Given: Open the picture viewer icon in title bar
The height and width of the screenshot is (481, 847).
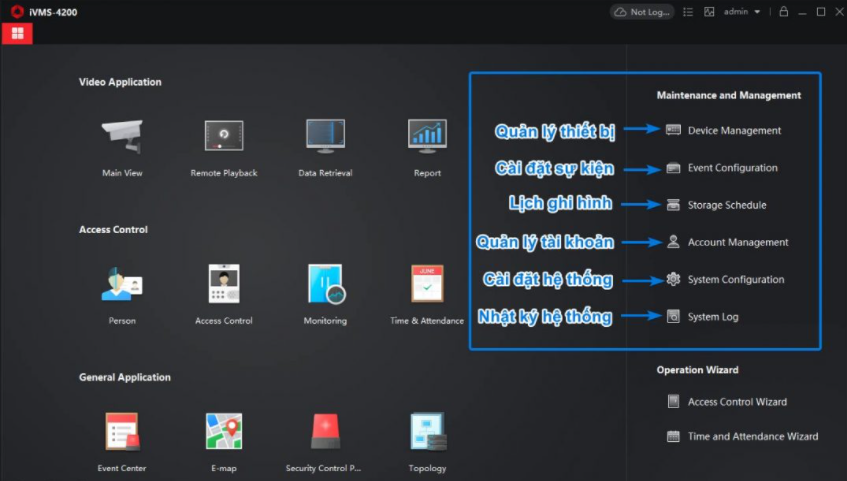Looking at the screenshot, I should point(709,11).
